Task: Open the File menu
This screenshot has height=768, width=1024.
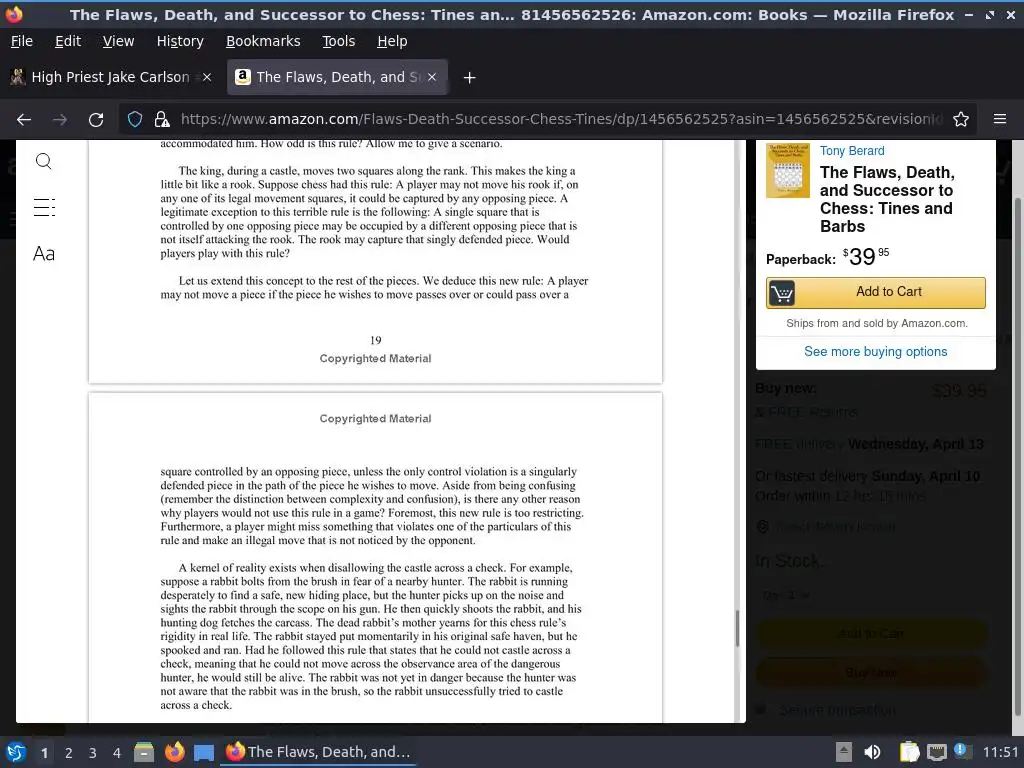Action: click(22, 41)
